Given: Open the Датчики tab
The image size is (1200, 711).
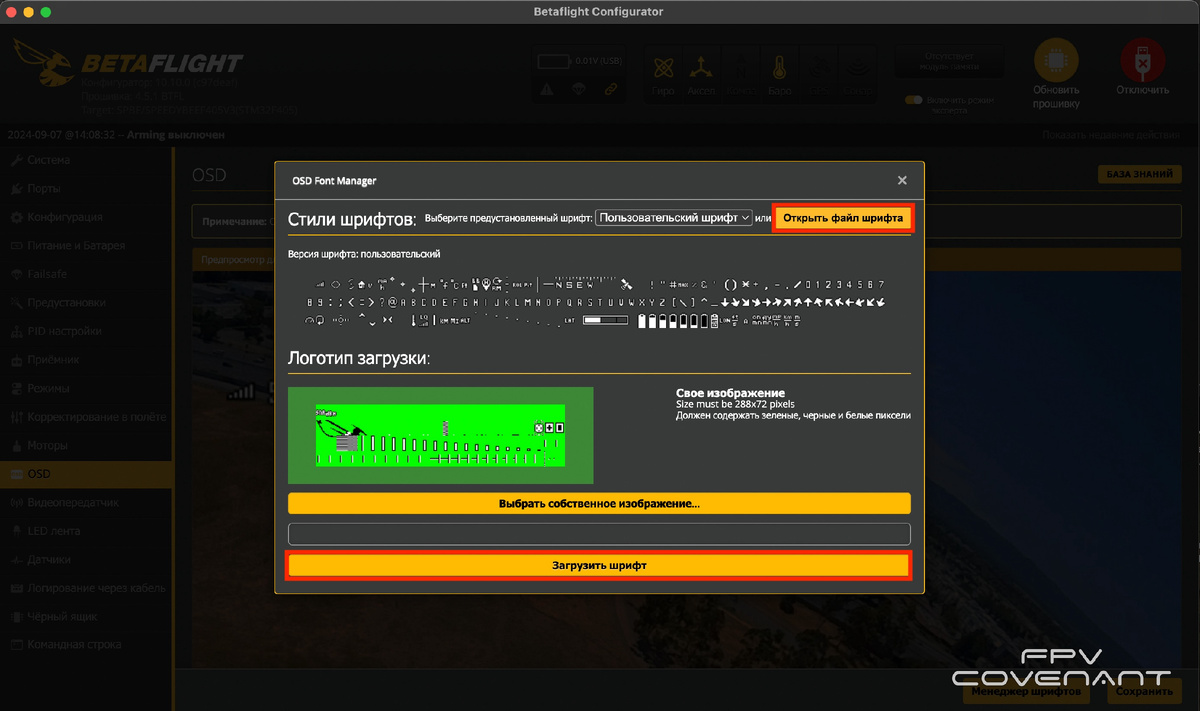Looking at the screenshot, I should 86,559.
